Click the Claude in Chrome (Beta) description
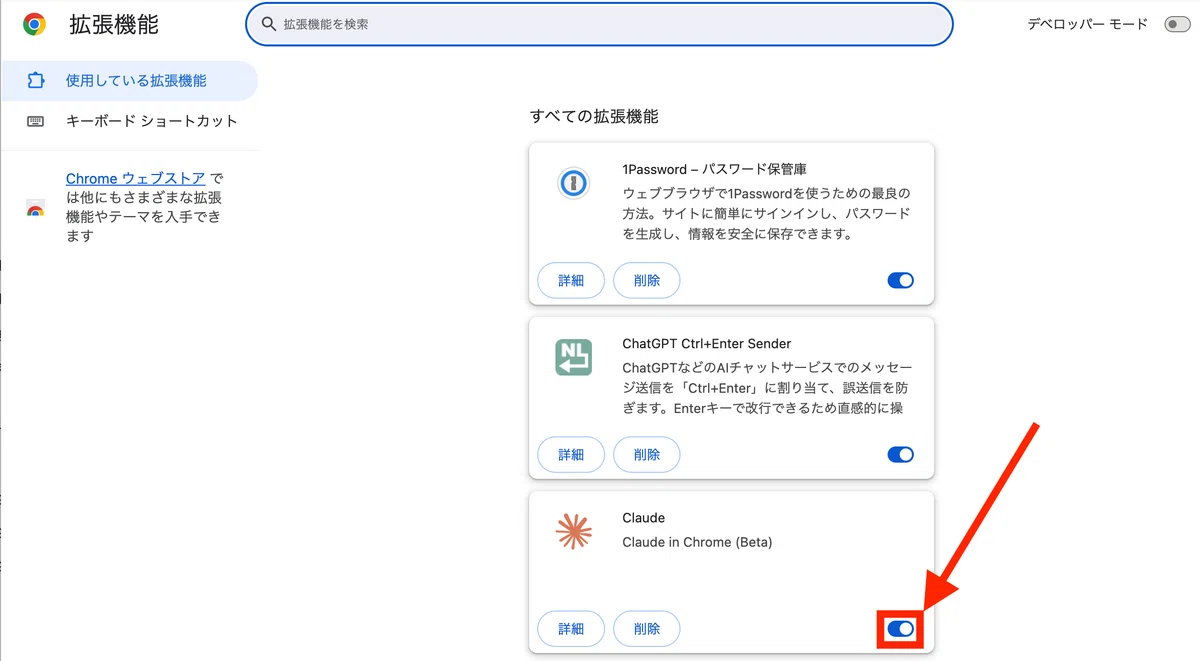The width and height of the screenshot is (1200, 661). [697, 542]
